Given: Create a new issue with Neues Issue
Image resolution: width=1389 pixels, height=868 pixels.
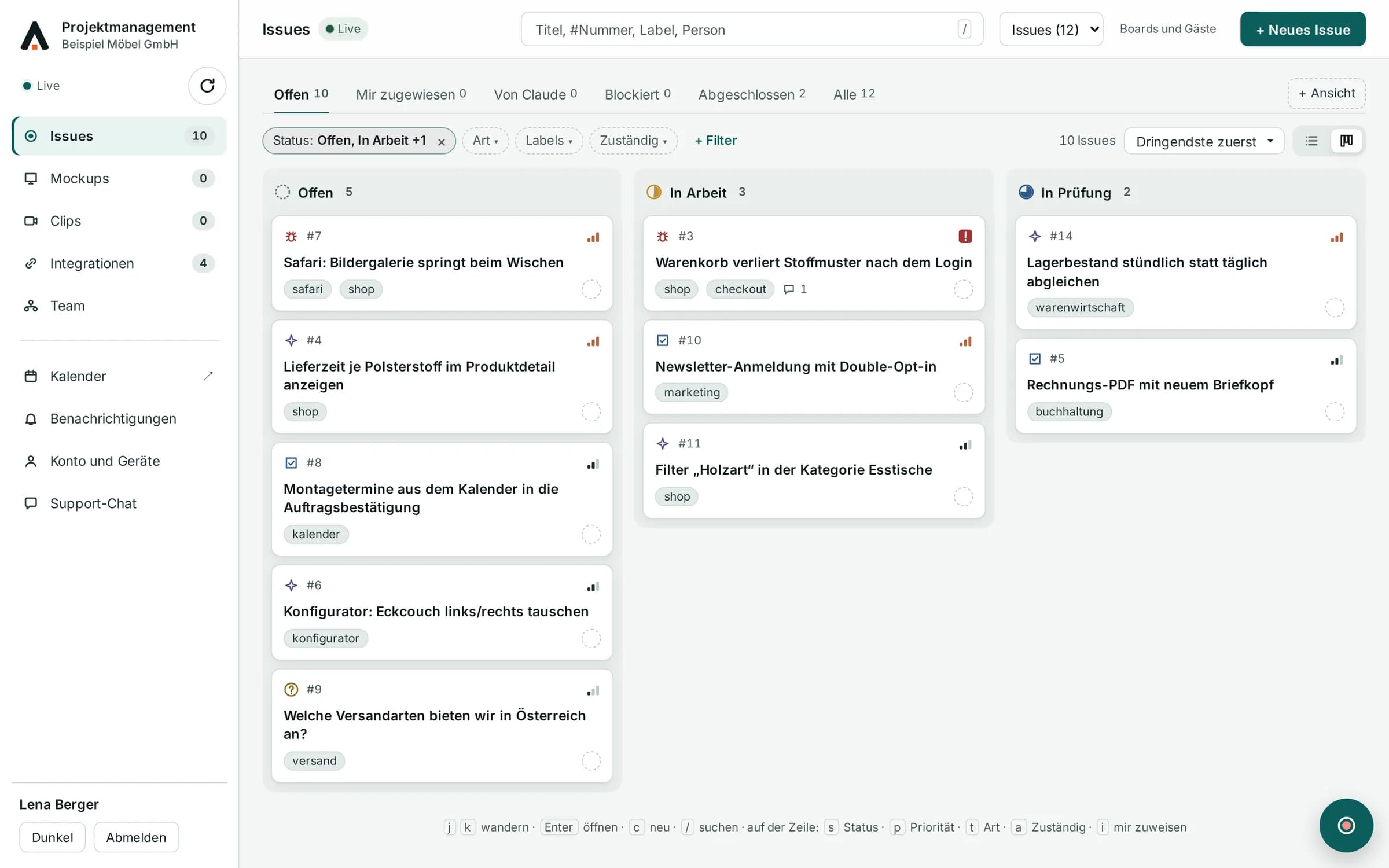Looking at the screenshot, I should tap(1303, 30).
